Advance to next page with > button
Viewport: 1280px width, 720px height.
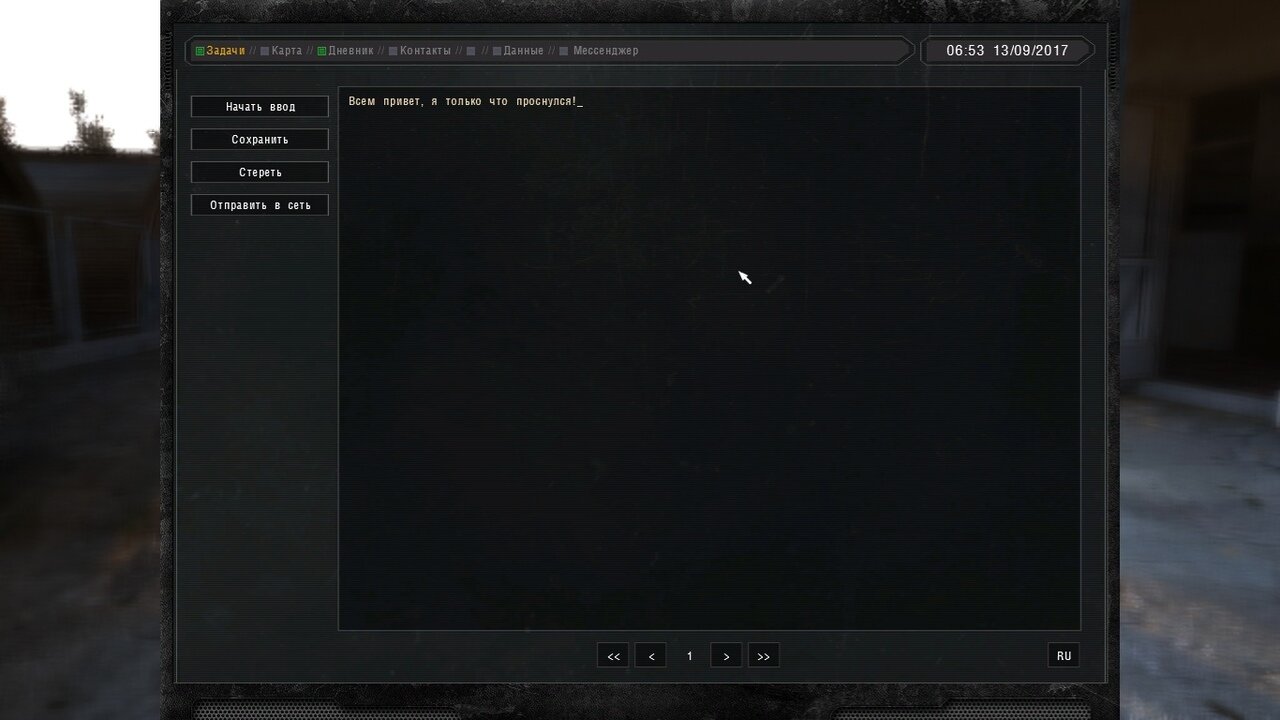point(726,656)
